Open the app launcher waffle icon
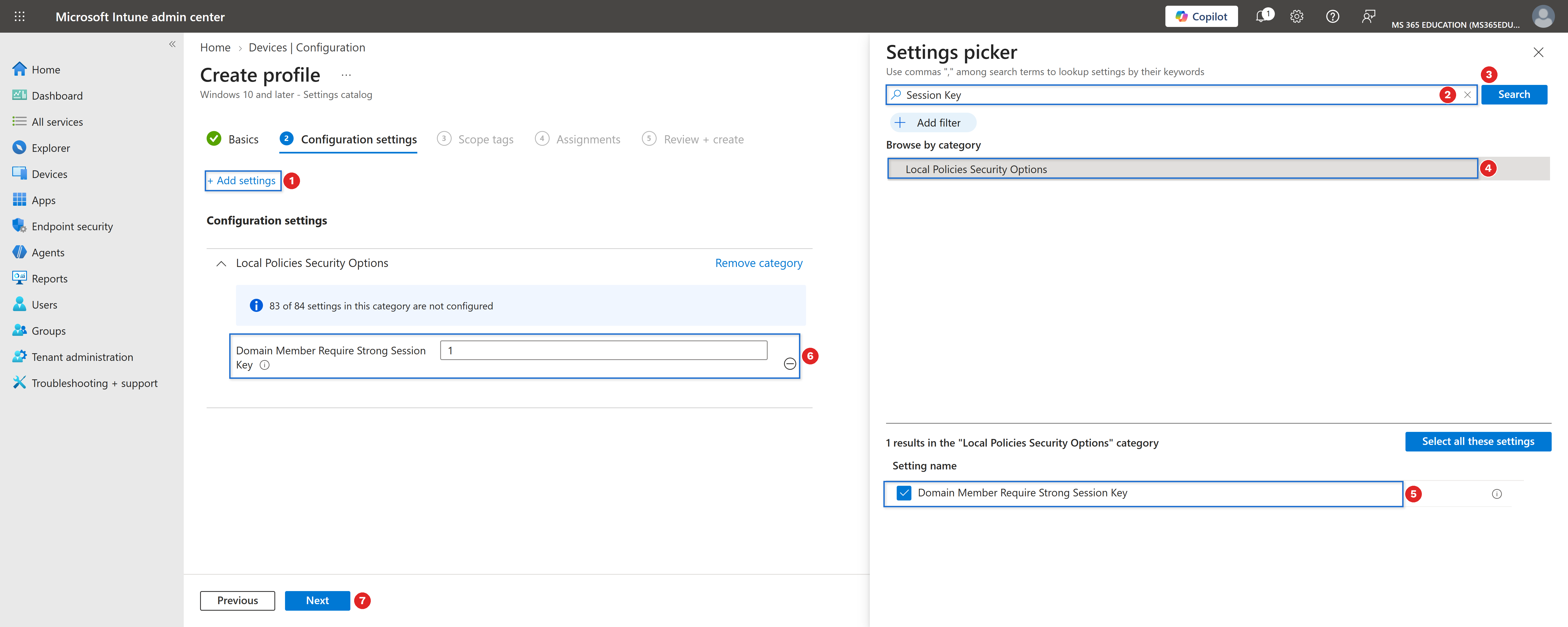Screen dimensions: 1568x627 coord(20,16)
